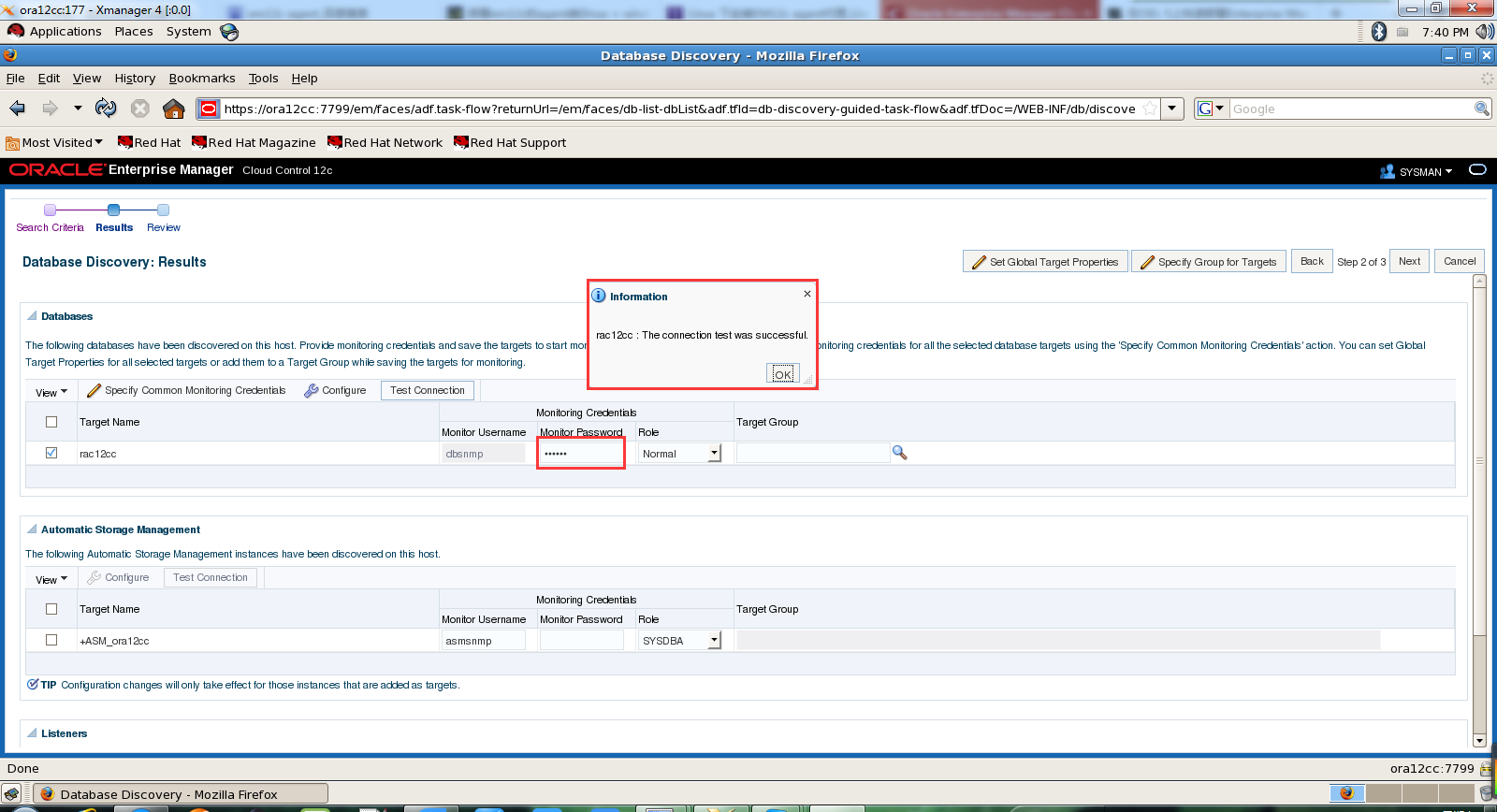Collapse the Databases section
This screenshot has width=1497, height=812.
[x=32, y=316]
